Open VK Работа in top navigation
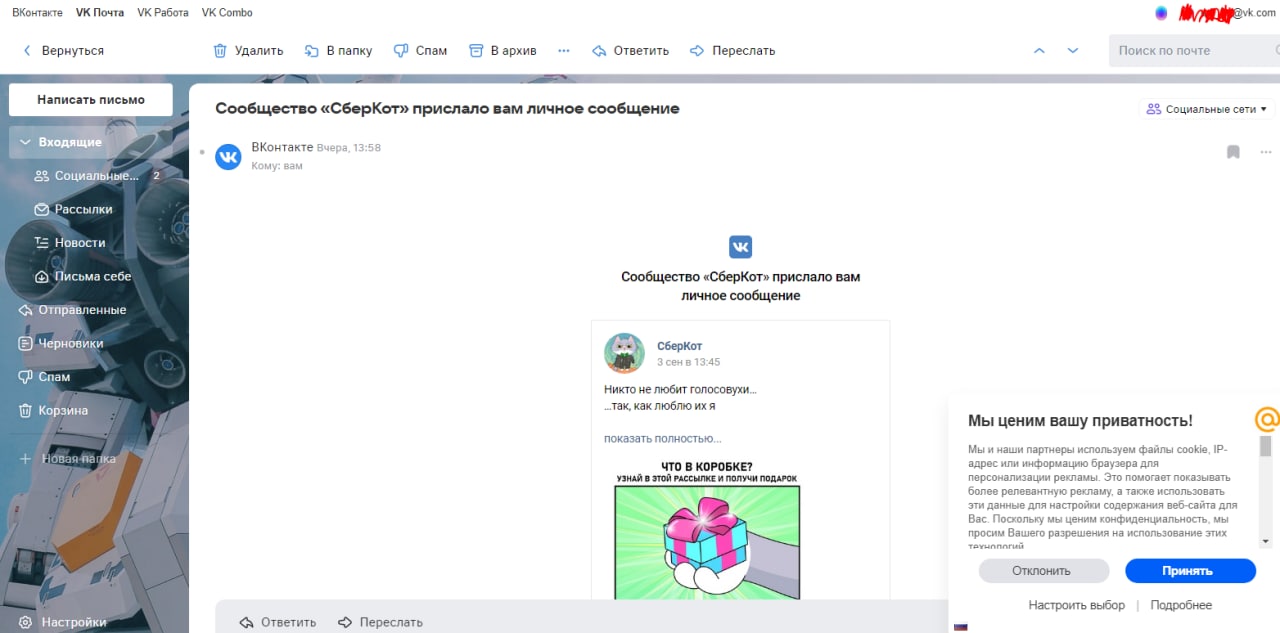 (163, 13)
